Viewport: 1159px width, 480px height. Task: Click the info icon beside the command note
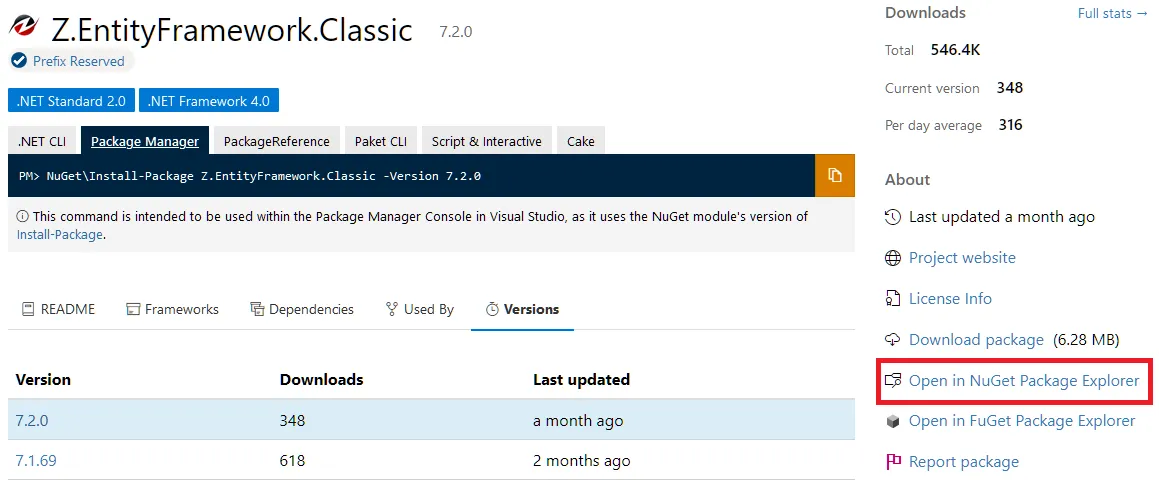click(x=23, y=217)
